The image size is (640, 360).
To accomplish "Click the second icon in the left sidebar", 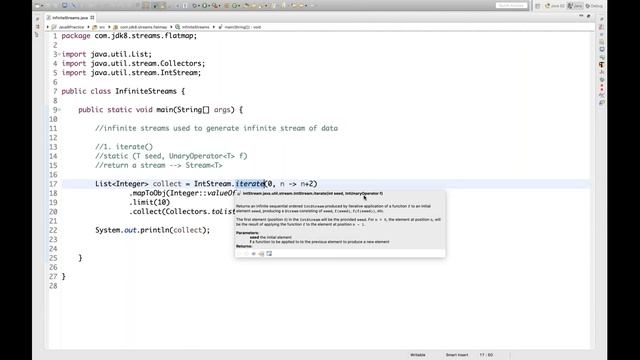I will [x=38, y=27].
